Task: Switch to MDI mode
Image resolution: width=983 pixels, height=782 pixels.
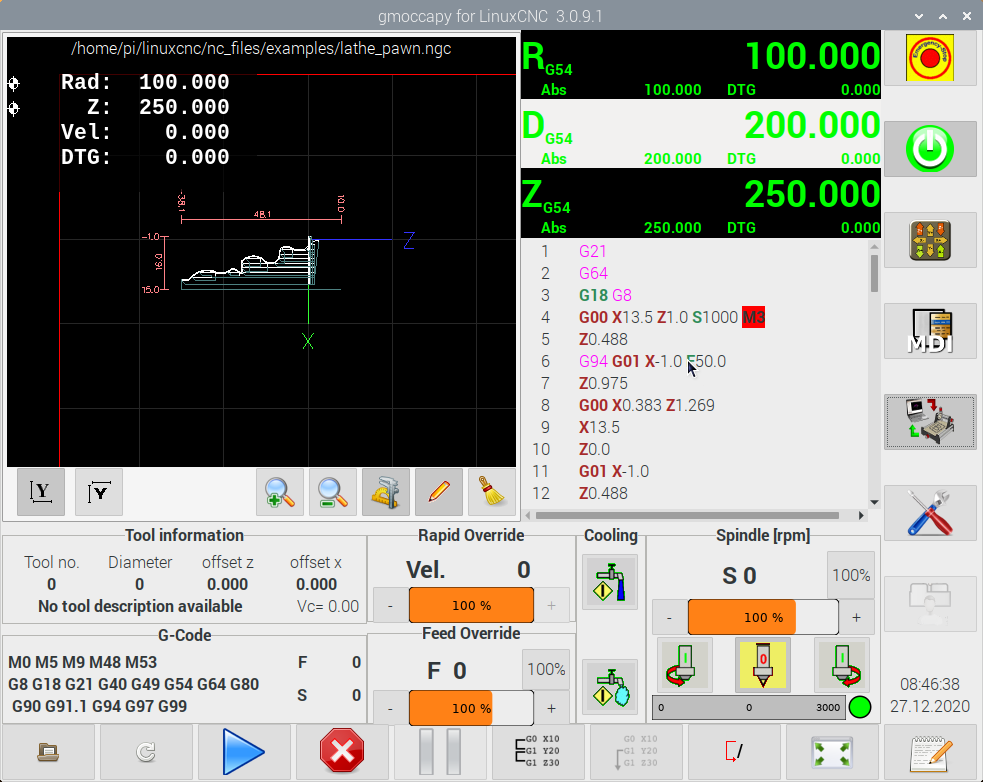Action: 929,331
